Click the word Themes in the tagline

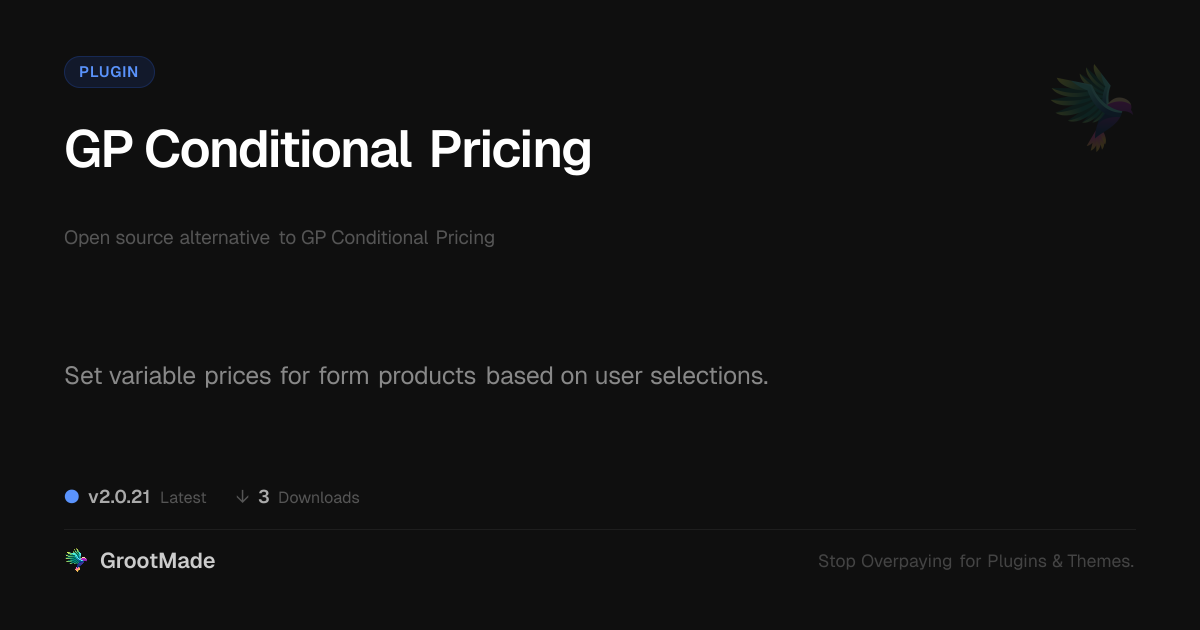(x=1100, y=562)
